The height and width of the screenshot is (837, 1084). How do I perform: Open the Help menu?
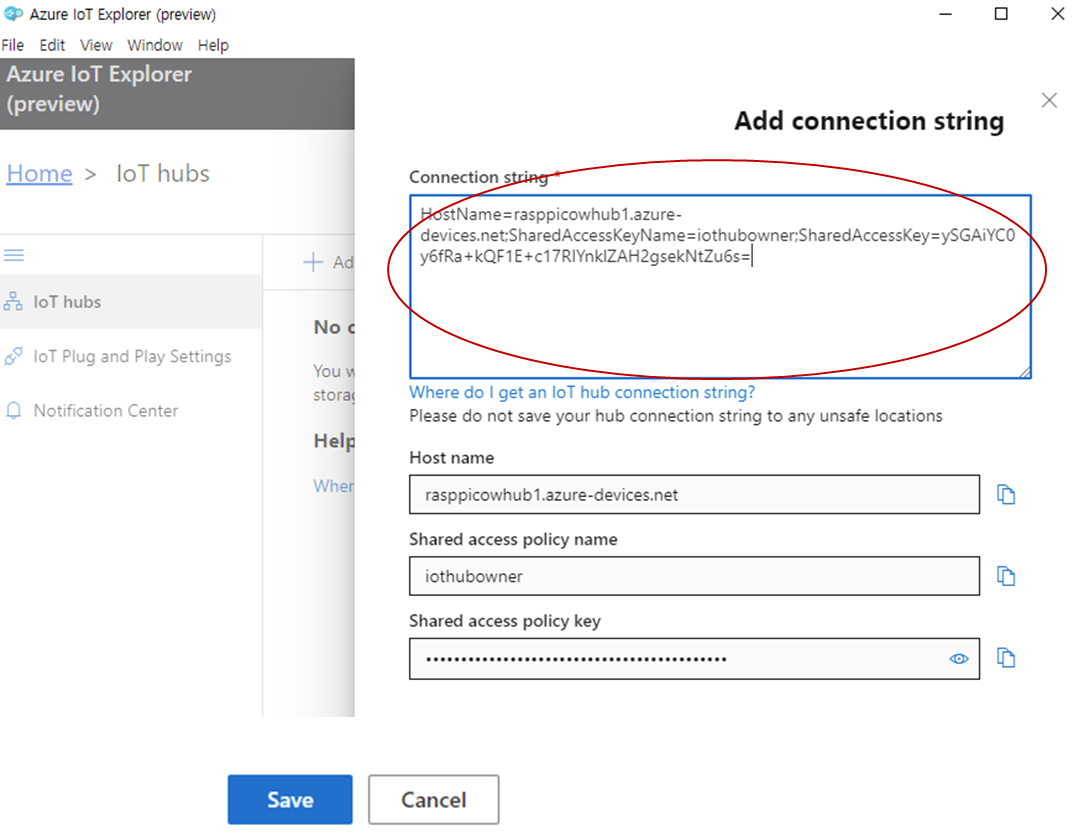[x=213, y=45]
